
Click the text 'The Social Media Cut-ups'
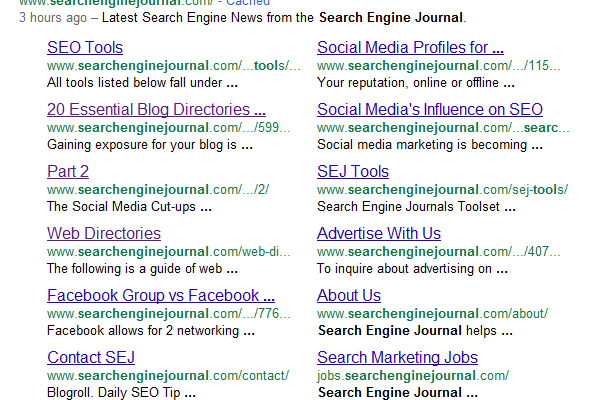tap(121, 207)
